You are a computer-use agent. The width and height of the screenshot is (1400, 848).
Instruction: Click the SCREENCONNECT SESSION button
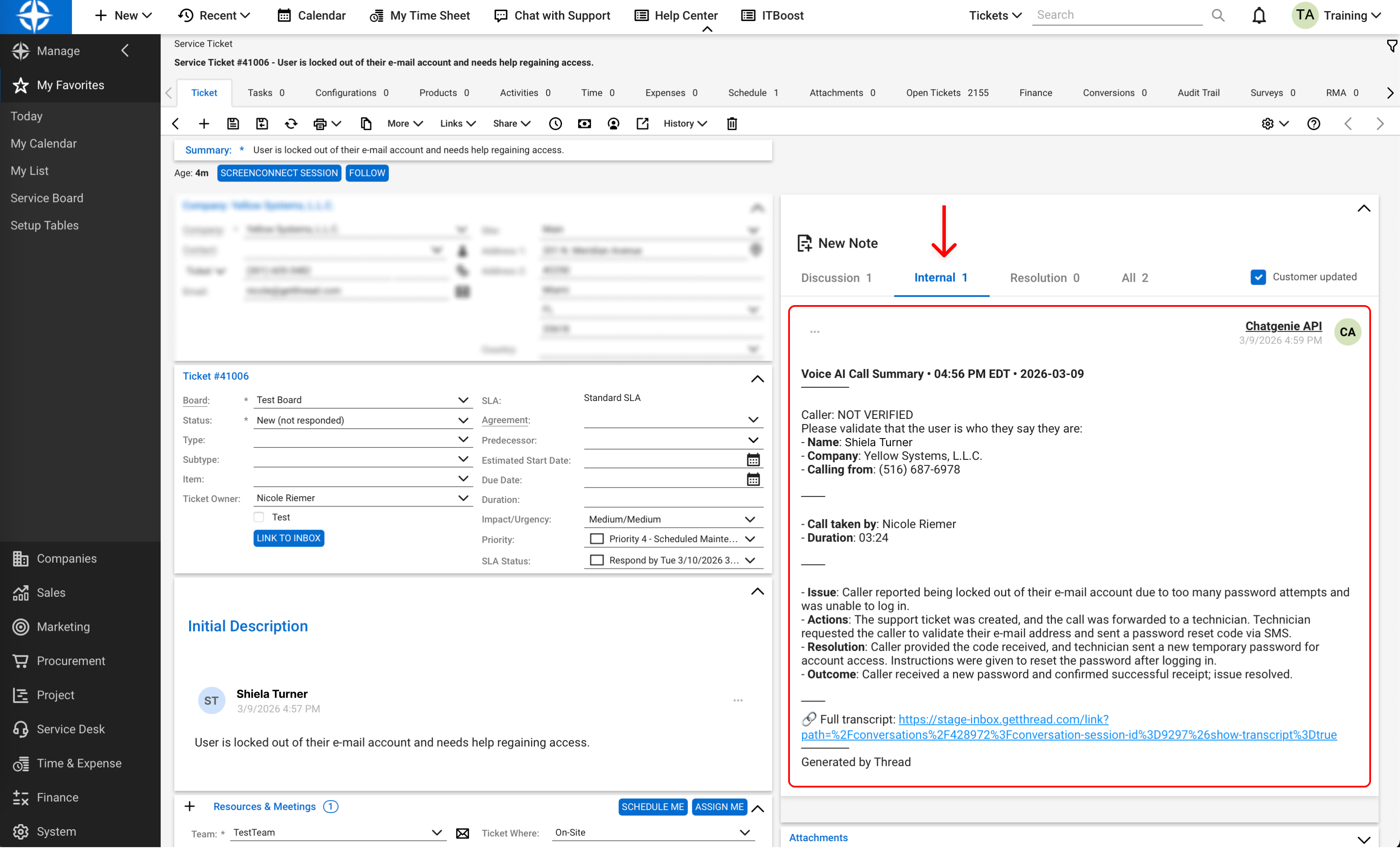(279, 173)
